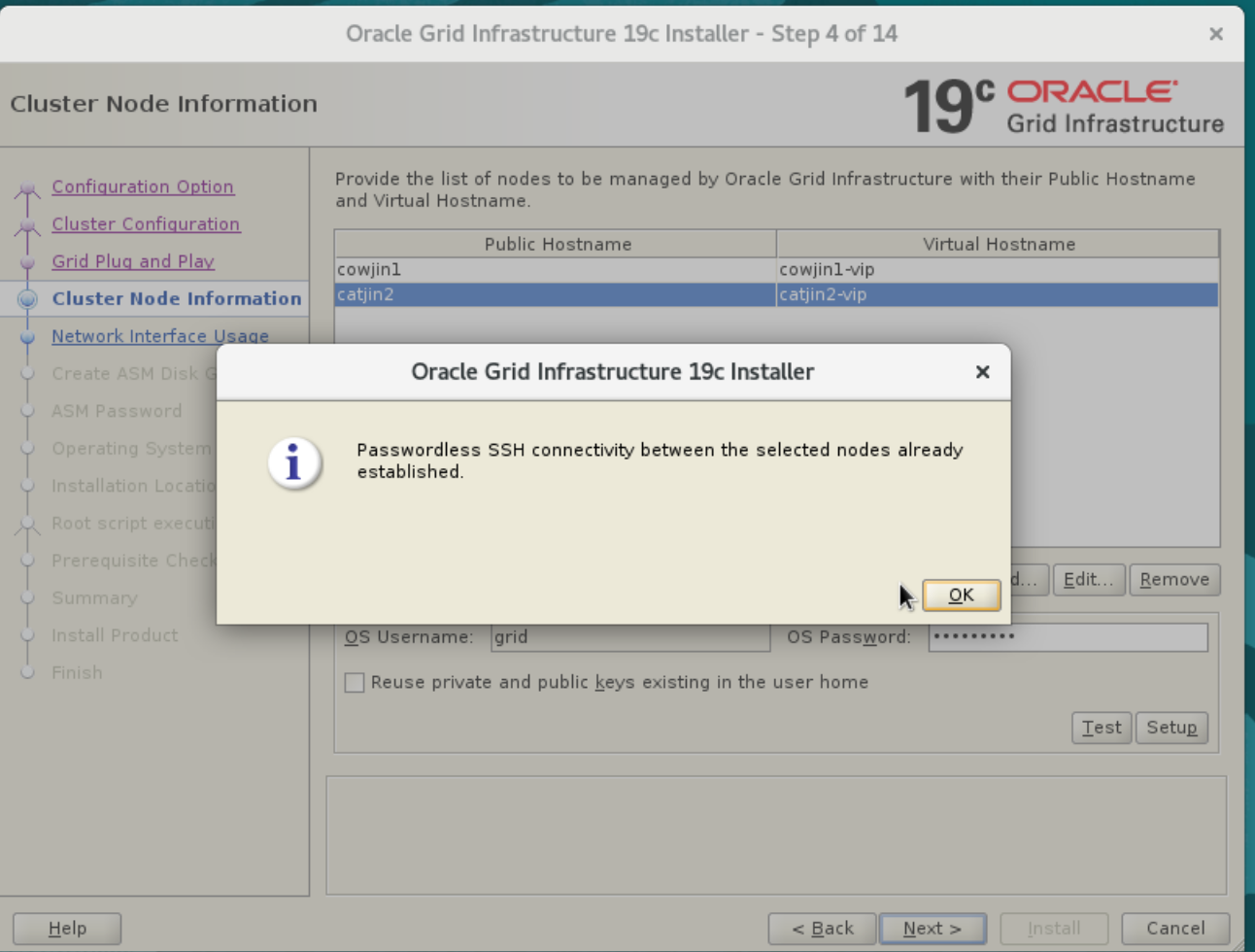Open installer Help

(67, 929)
